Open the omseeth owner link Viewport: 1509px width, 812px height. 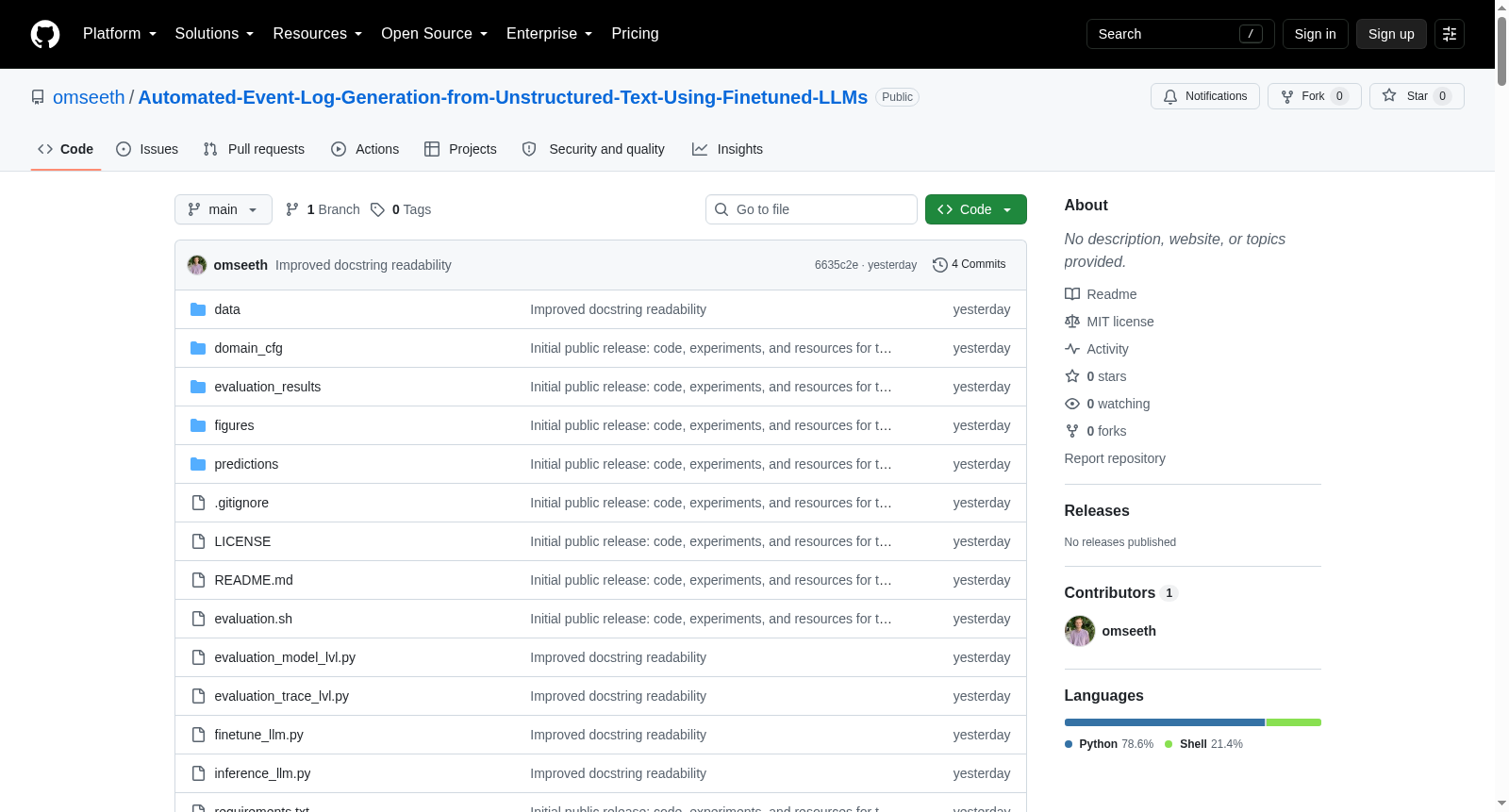[x=89, y=97]
